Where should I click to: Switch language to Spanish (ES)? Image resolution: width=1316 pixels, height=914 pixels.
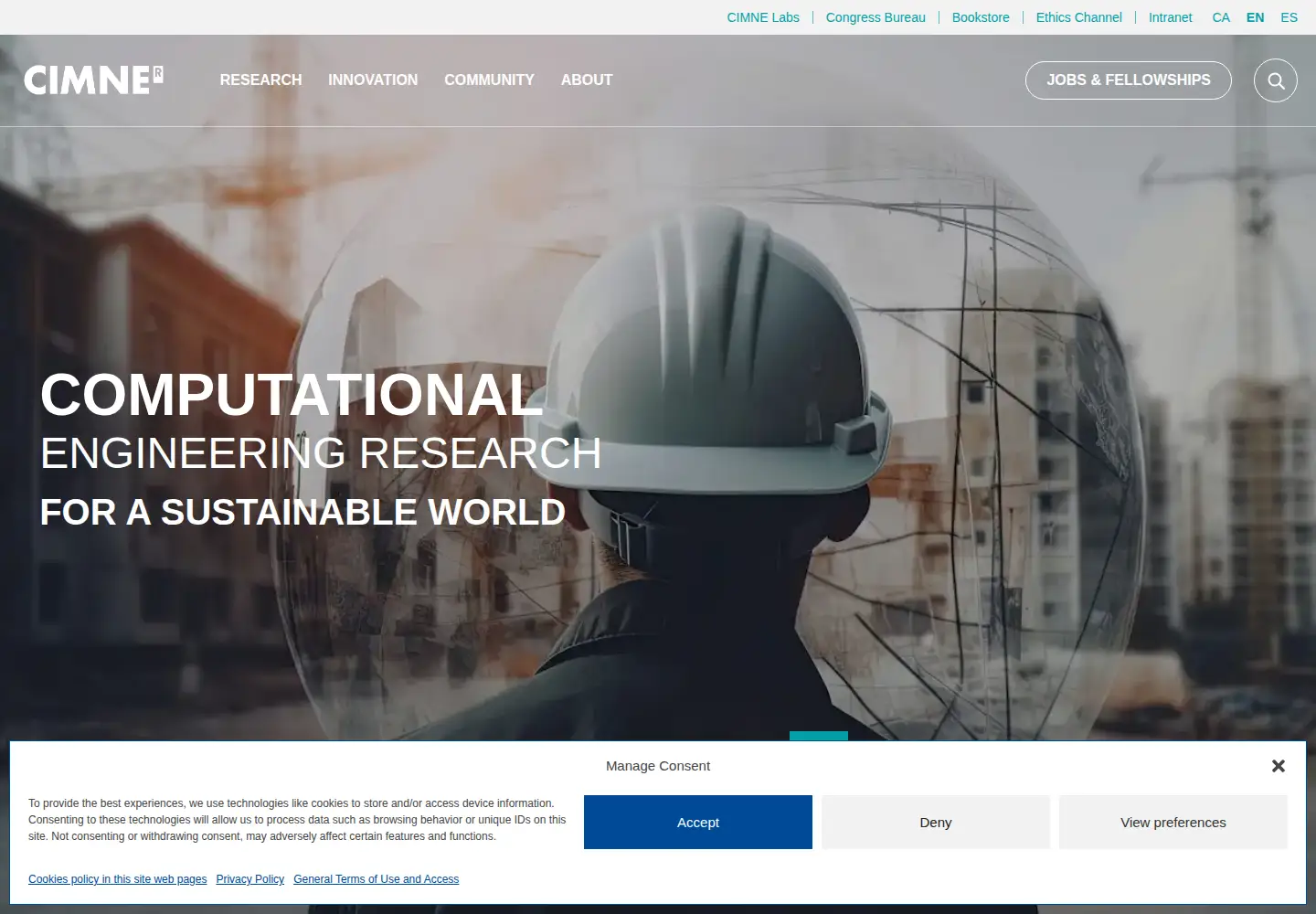pos(1289,17)
